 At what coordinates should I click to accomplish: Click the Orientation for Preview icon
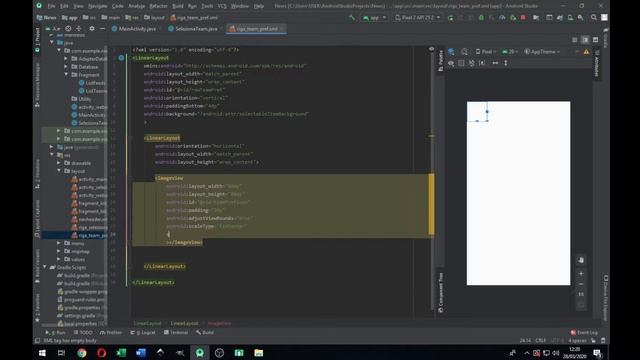coord(465,52)
